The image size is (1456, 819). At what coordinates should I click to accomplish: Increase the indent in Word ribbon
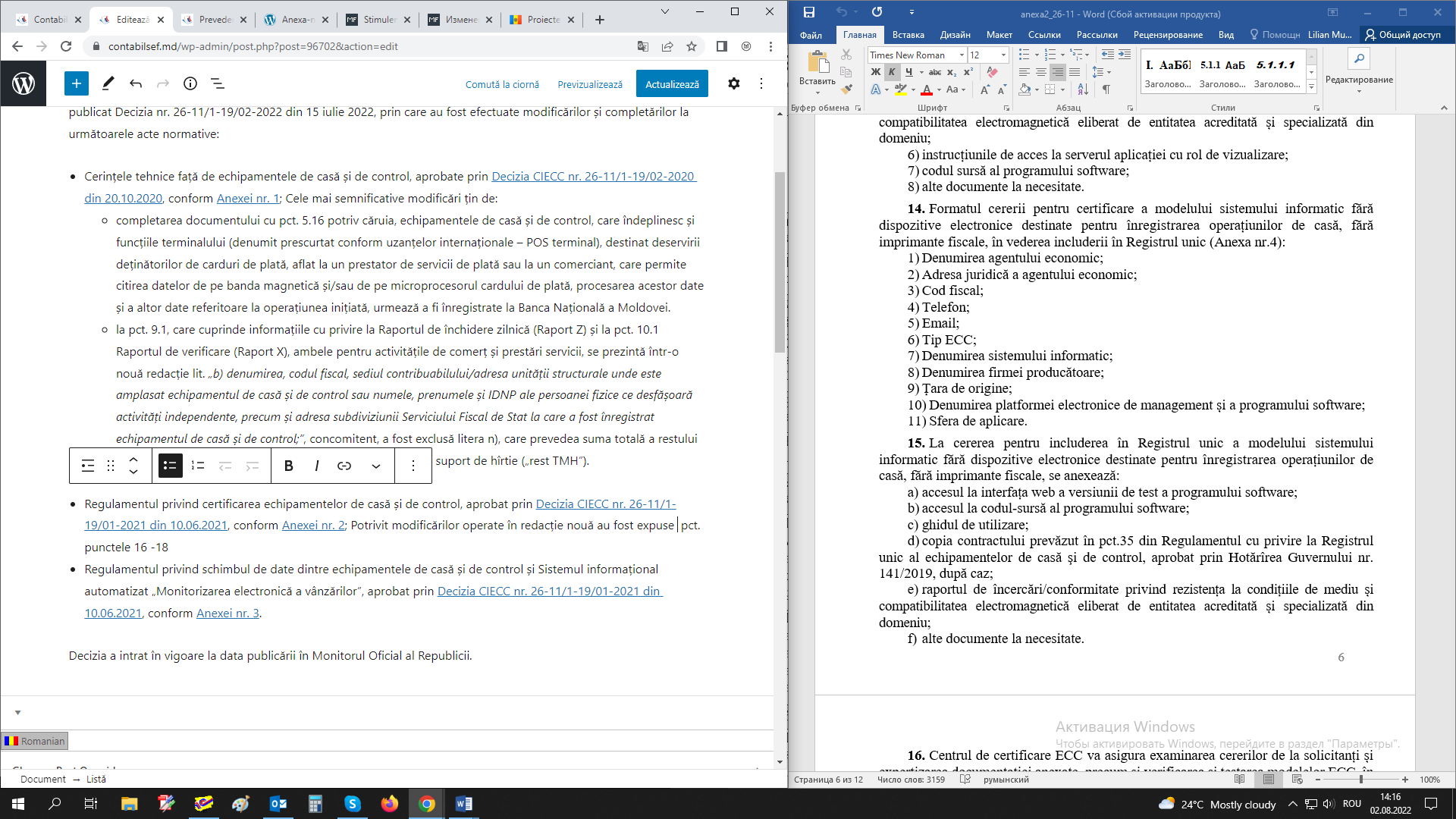coord(1125,55)
